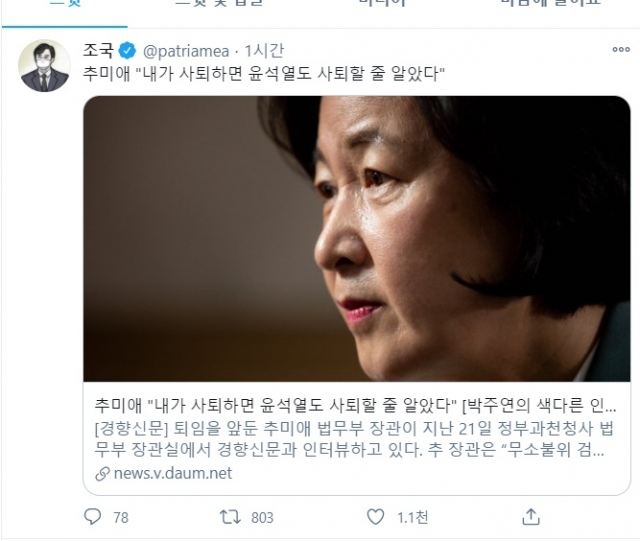This screenshot has width=640, height=541.
Task: Click the 1시간 timestamp of the tweet
Action: click(x=264, y=51)
